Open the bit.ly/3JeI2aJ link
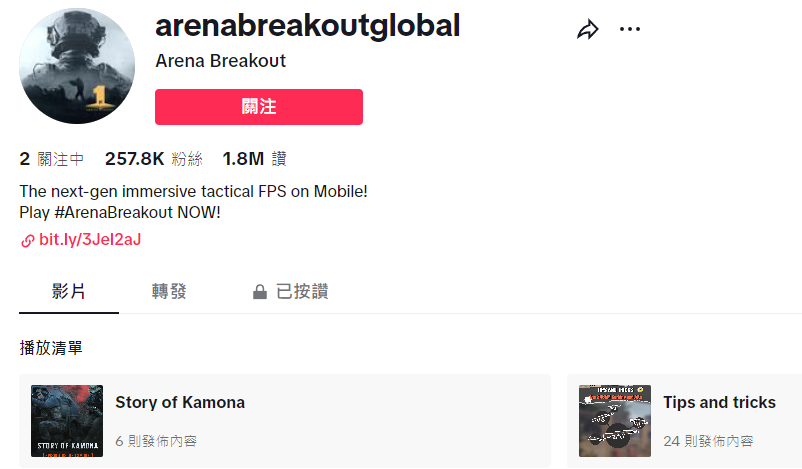 click(x=90, y=241)
